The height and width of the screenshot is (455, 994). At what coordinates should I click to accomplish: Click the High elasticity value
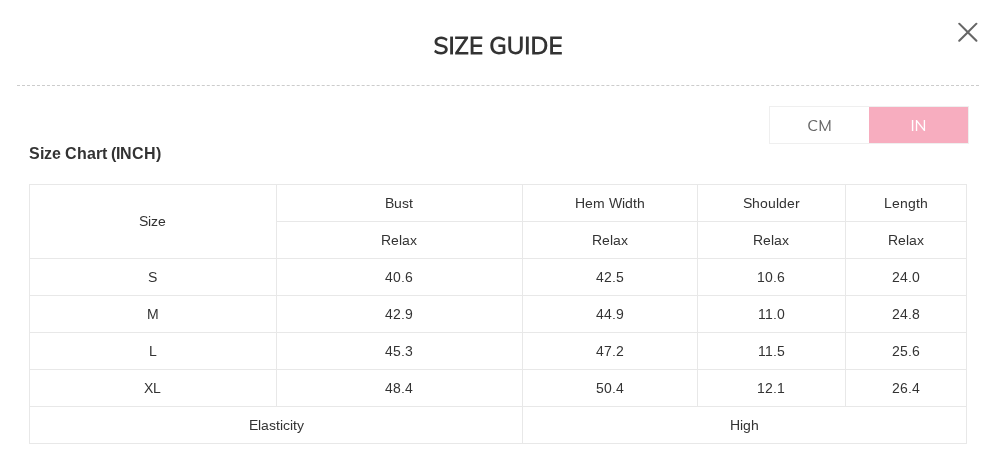744,425
